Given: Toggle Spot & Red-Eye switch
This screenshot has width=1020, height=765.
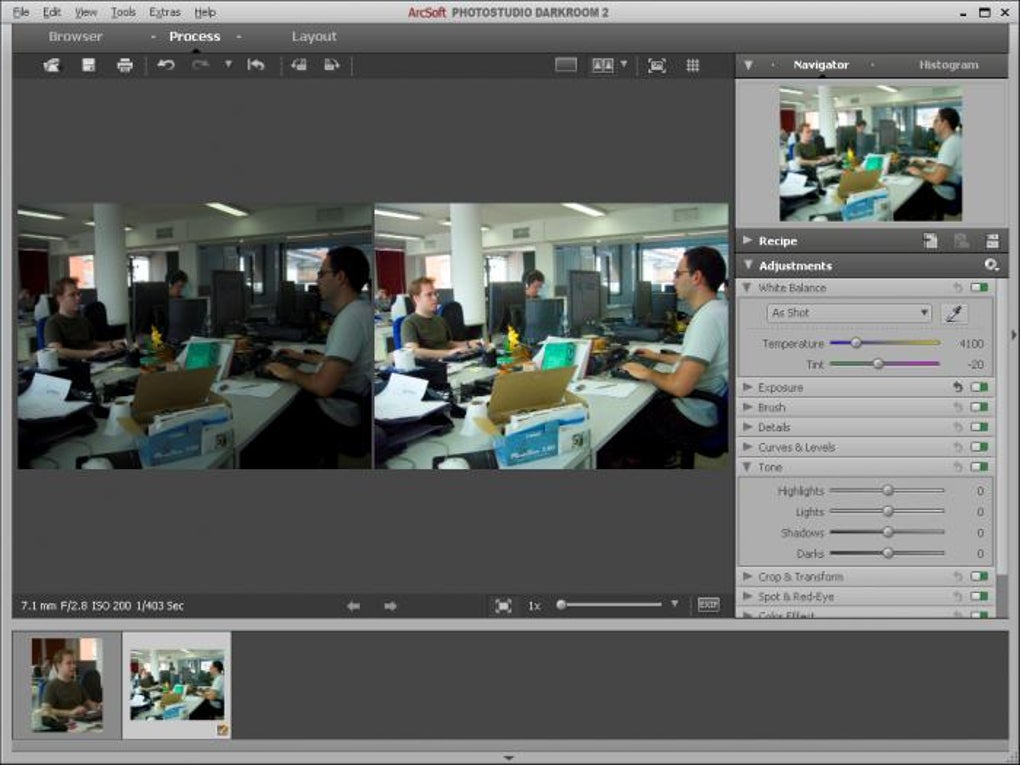Looking at the screenshot, I should [x=979, y=596].
